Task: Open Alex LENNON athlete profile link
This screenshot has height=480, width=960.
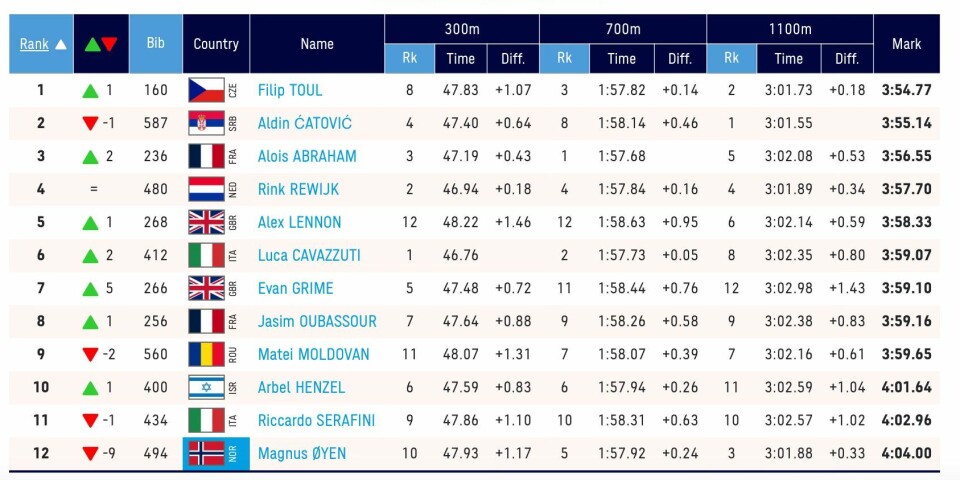Action: 299,222
